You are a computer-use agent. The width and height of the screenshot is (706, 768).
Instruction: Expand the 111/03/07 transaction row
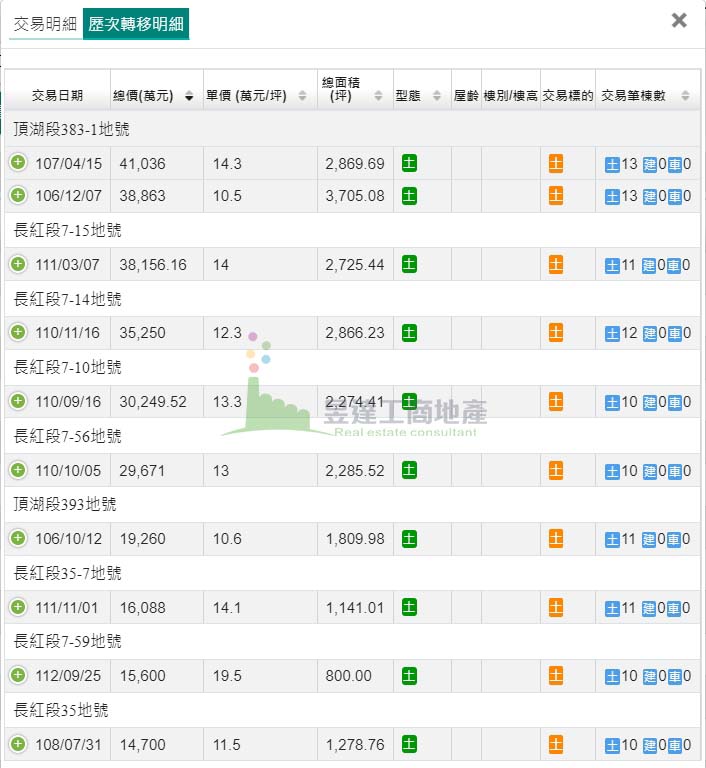tap(18, 264)
